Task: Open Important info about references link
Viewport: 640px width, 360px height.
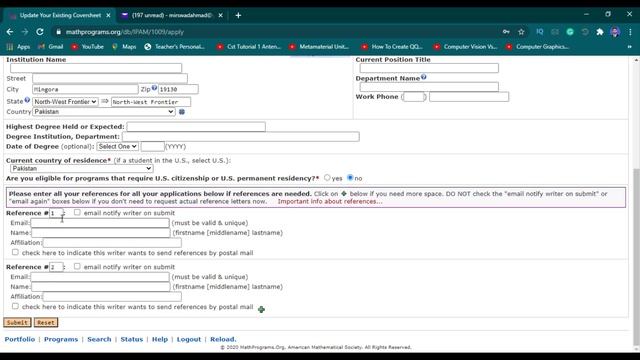Action: pyautogui.click(x=330, y=202)
